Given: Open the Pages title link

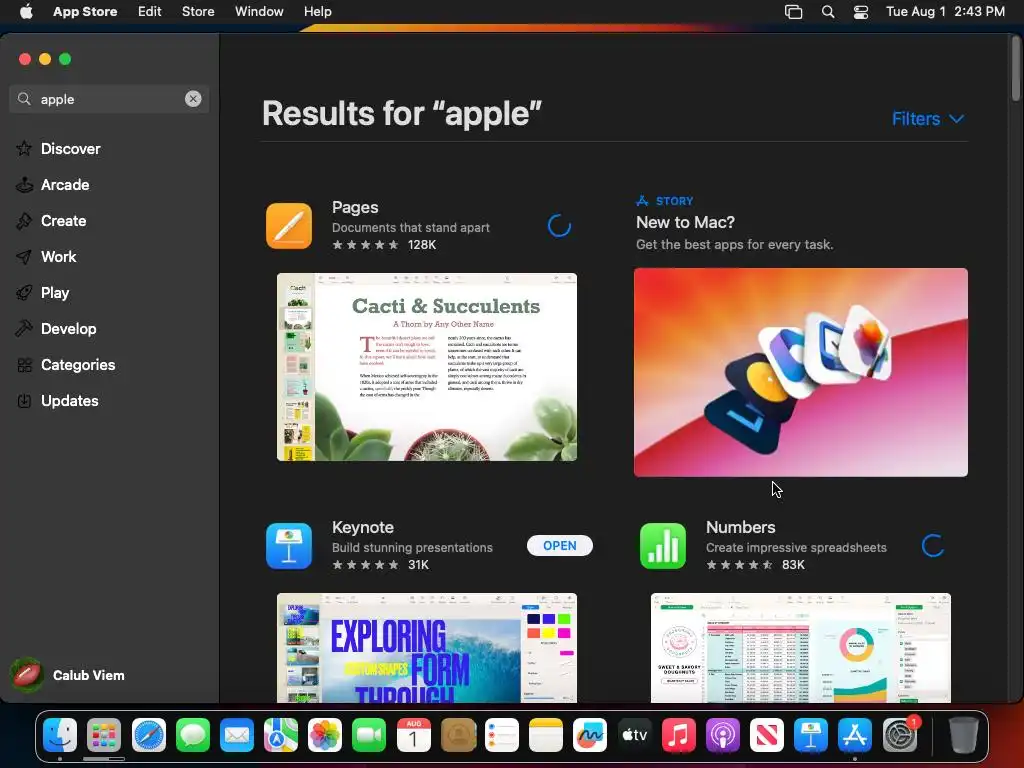Looking at the screenshot, I should [355, 207].
